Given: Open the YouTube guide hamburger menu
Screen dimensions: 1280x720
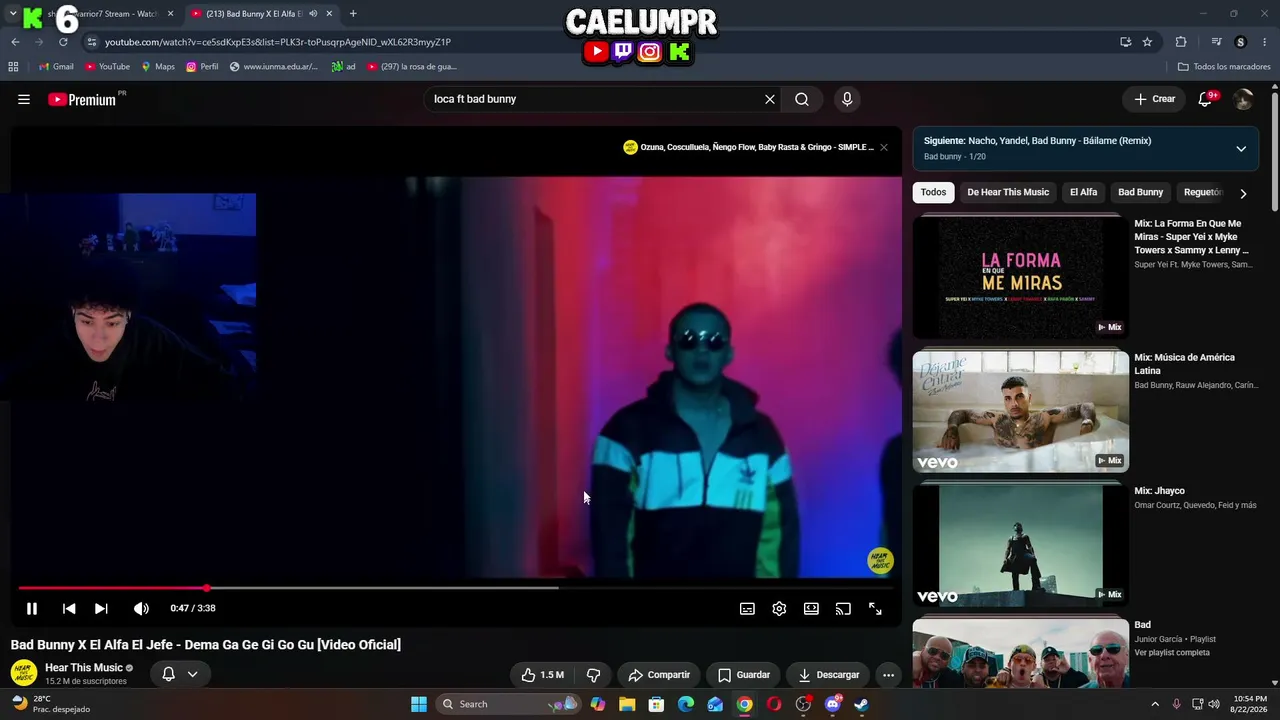Looking at the screenshot, I should 24,99.
